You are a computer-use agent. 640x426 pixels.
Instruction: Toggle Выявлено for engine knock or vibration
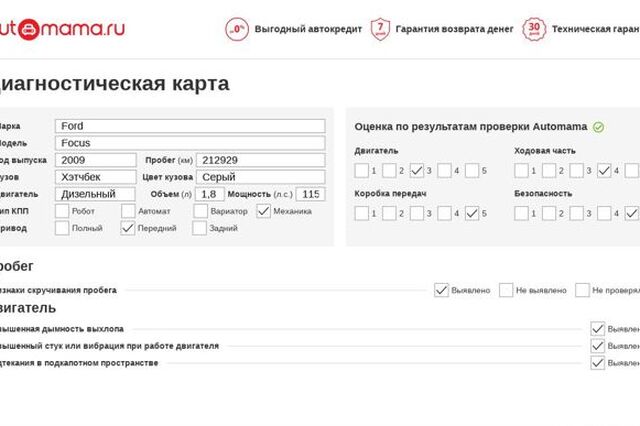pos(598,346)
